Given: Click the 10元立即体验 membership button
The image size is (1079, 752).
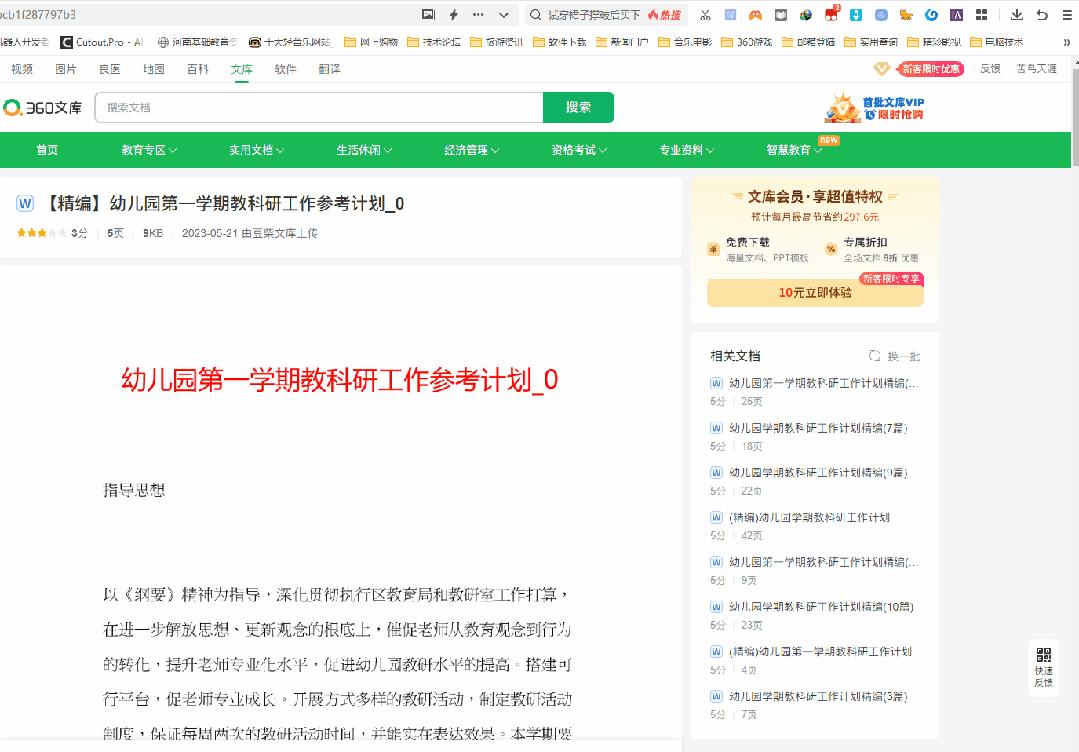Looking at the screenshot, I should [x=814, y=292].
